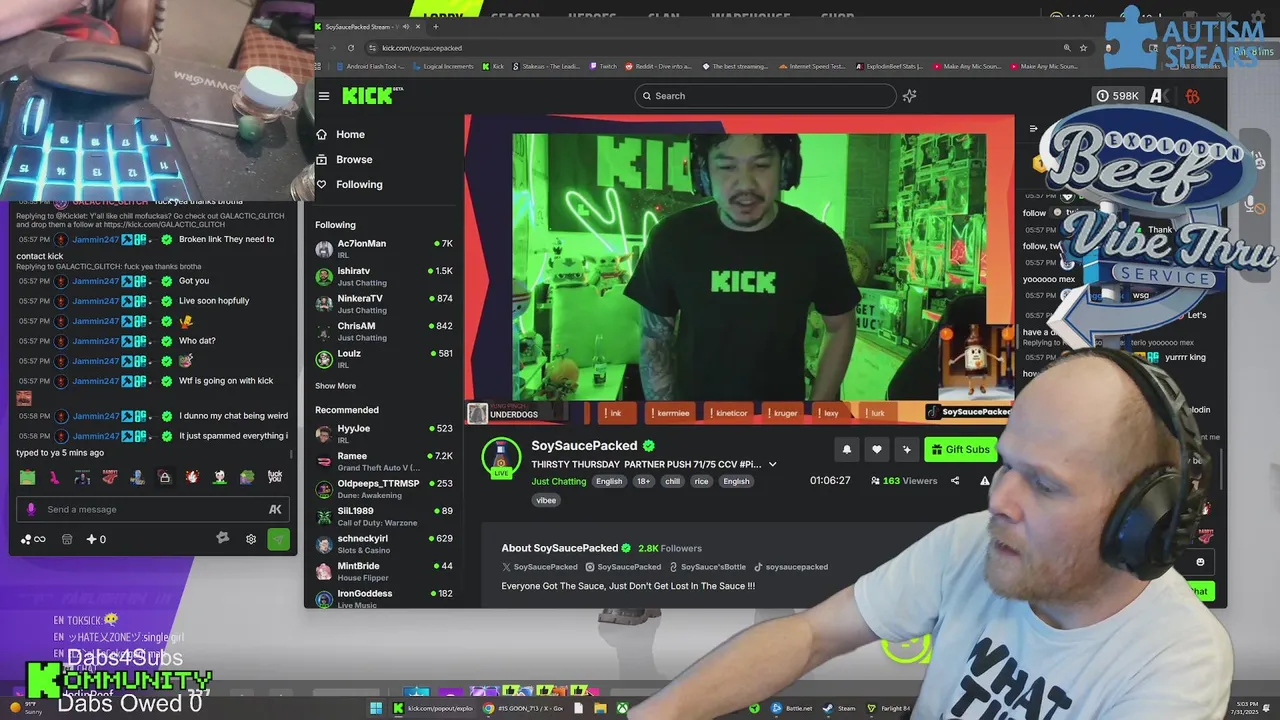Open SoySauce'sBottle social link
This screenshot has height=720, width=1280.
pyautogui.click(x=708, y=567)
